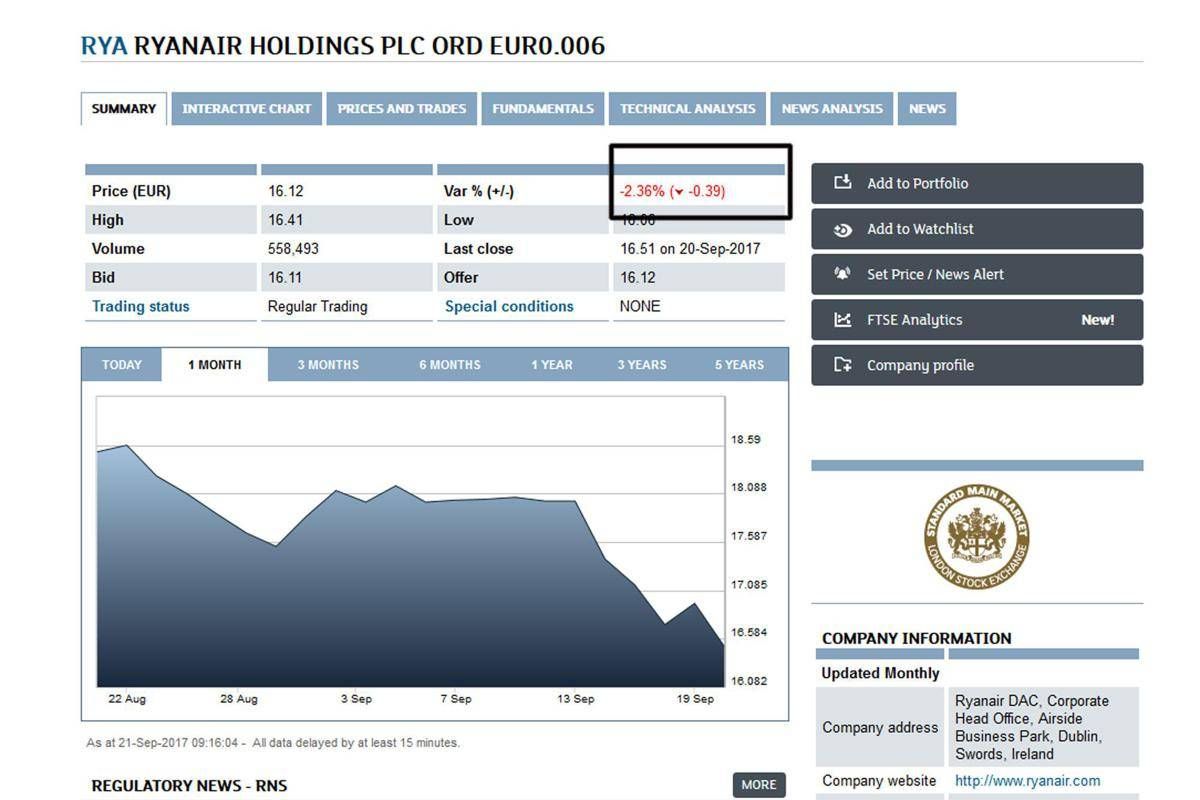1200x800 pixels.
Task: Switch to the Interactive Chart tab
Action: click(247, 109)
